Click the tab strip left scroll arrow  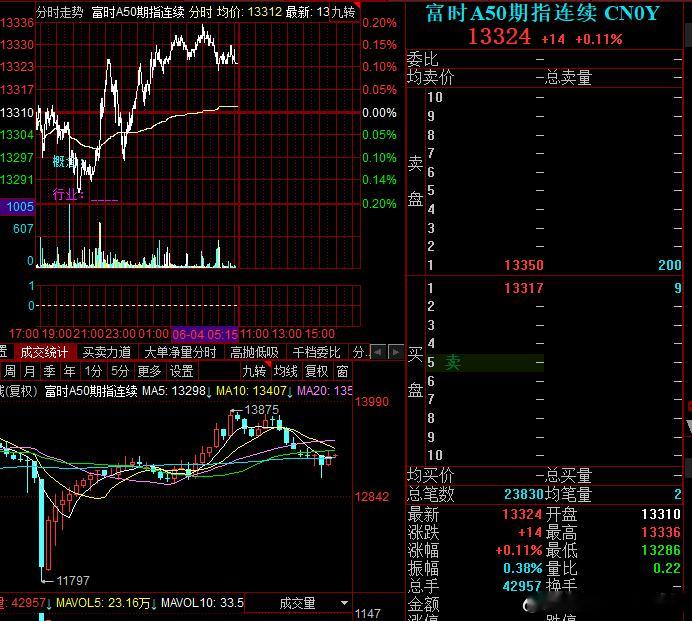pos(377,352)
